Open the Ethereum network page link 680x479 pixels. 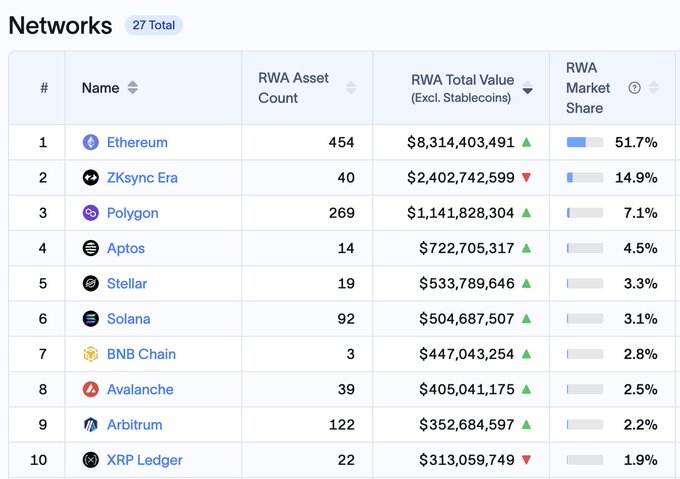click(137, 142)
